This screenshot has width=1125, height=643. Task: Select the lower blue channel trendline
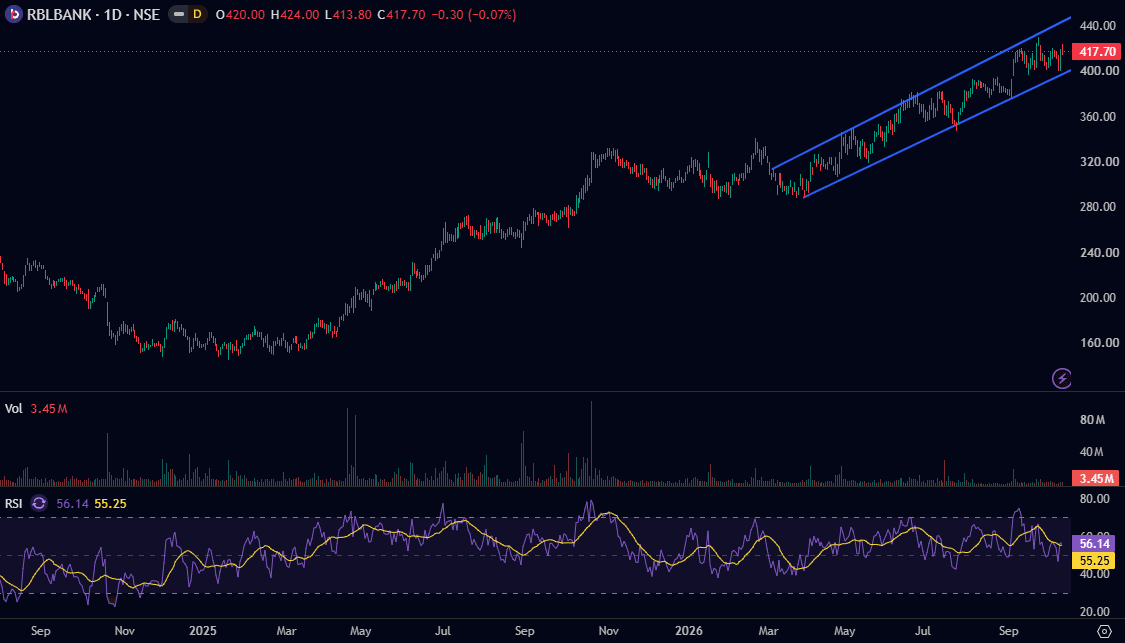tap(938, 133)
